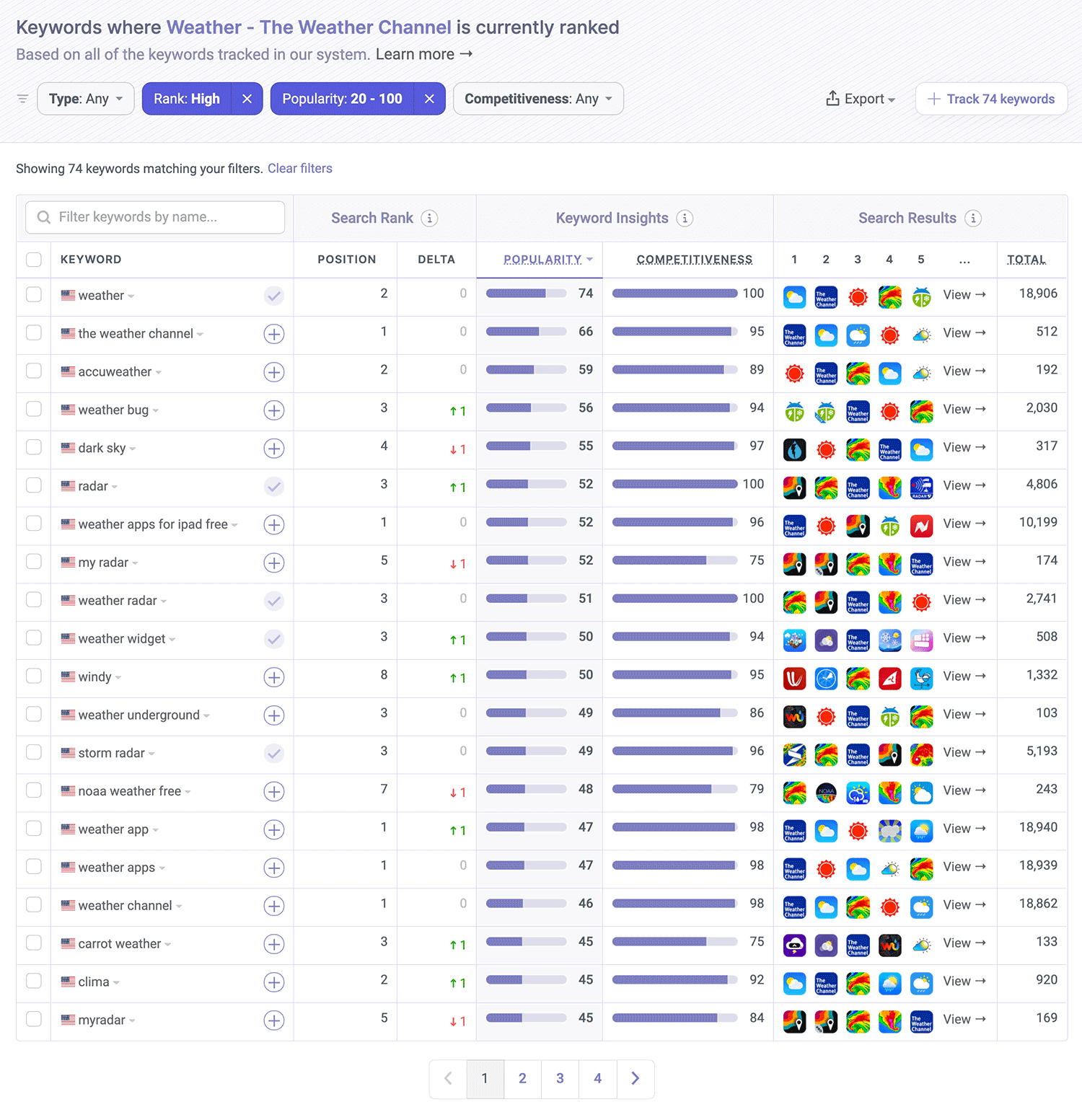Tick the 'weather app' row checkbox
Viewport: 1082px width, 1120px height.
click(34, 828)
